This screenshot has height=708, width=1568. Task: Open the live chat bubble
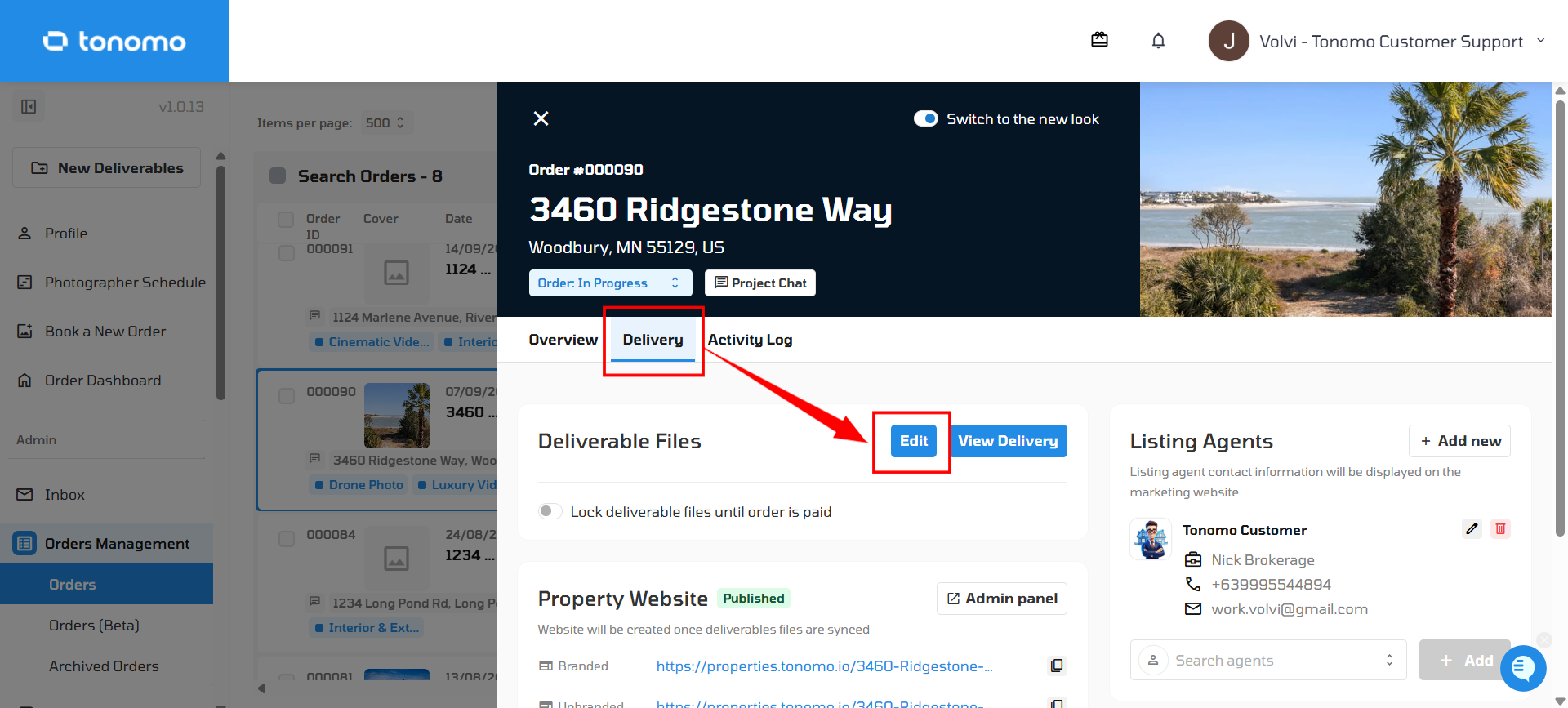1523,668
